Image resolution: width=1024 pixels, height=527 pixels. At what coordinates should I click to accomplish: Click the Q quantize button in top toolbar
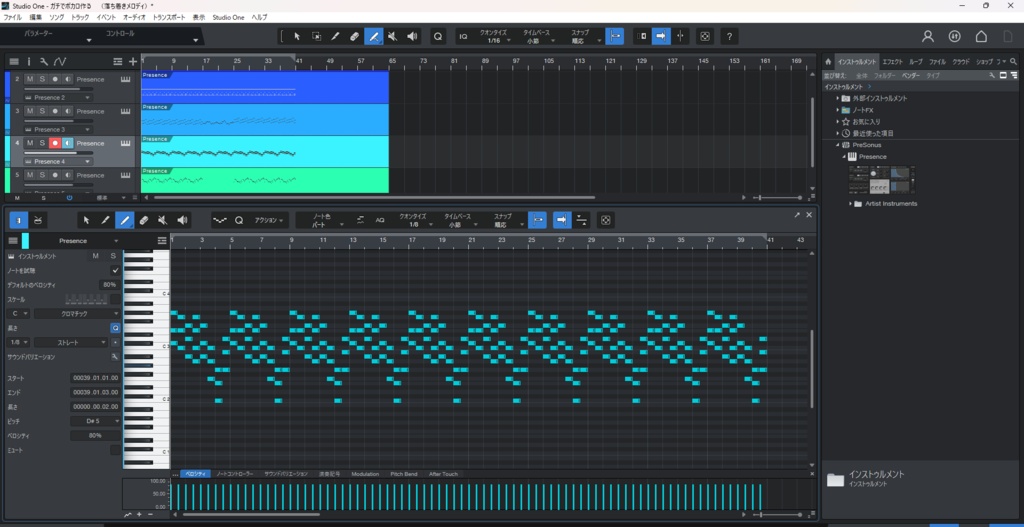438,37
